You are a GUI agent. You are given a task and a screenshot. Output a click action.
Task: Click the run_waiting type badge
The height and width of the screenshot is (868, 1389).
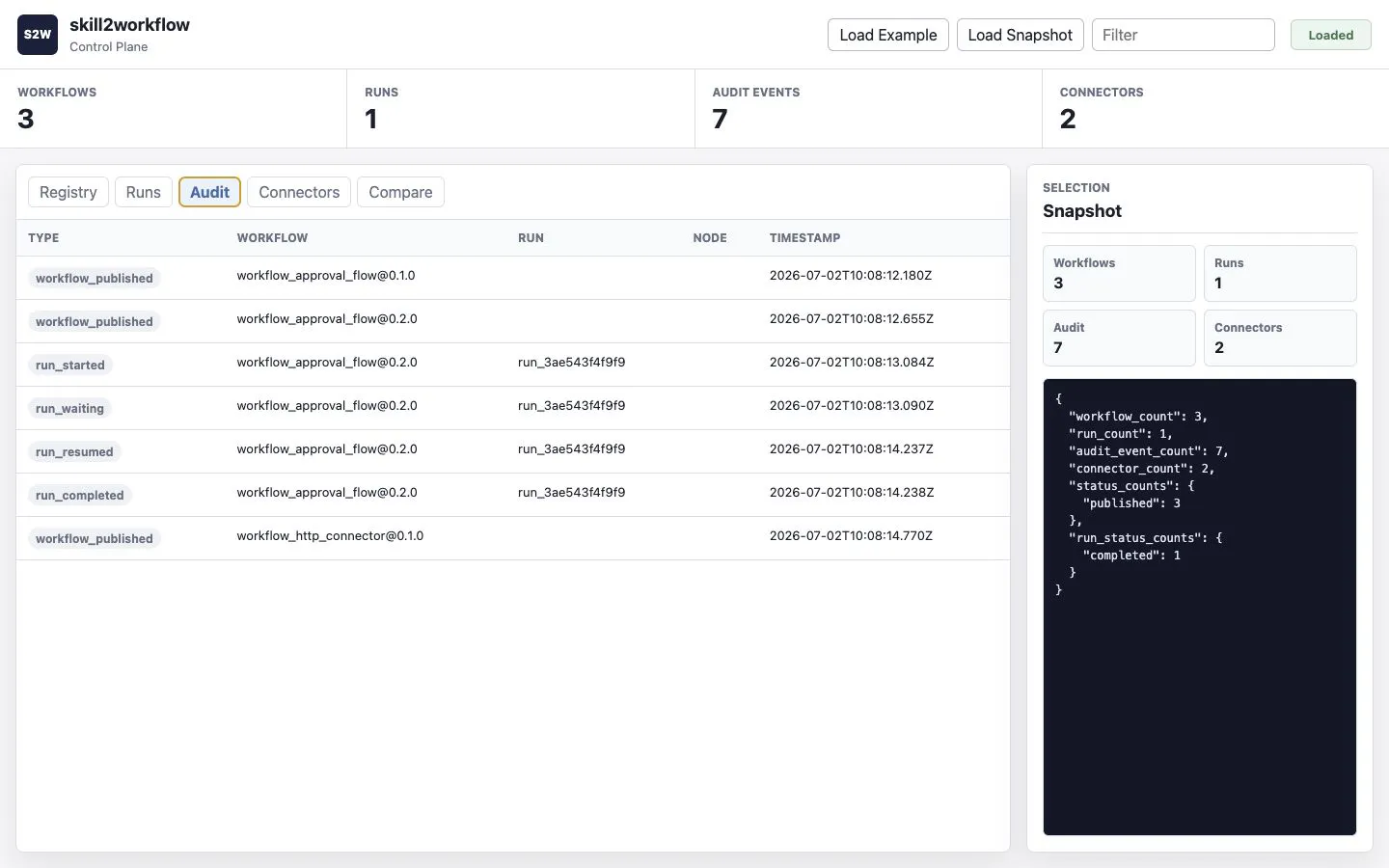[x=69, y=408]
